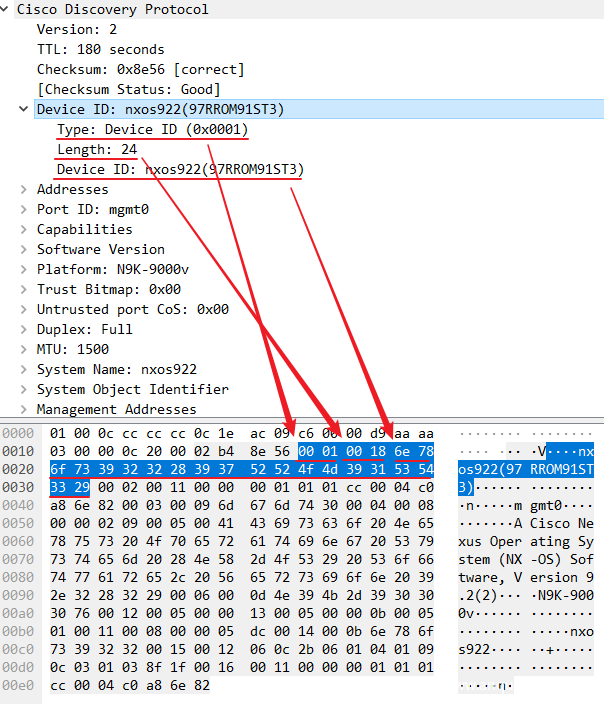The height and width of the screenshot is (704, 604).
Task: Click hex offset 00c0 in bytes pane
Action: tap(18, 649)
